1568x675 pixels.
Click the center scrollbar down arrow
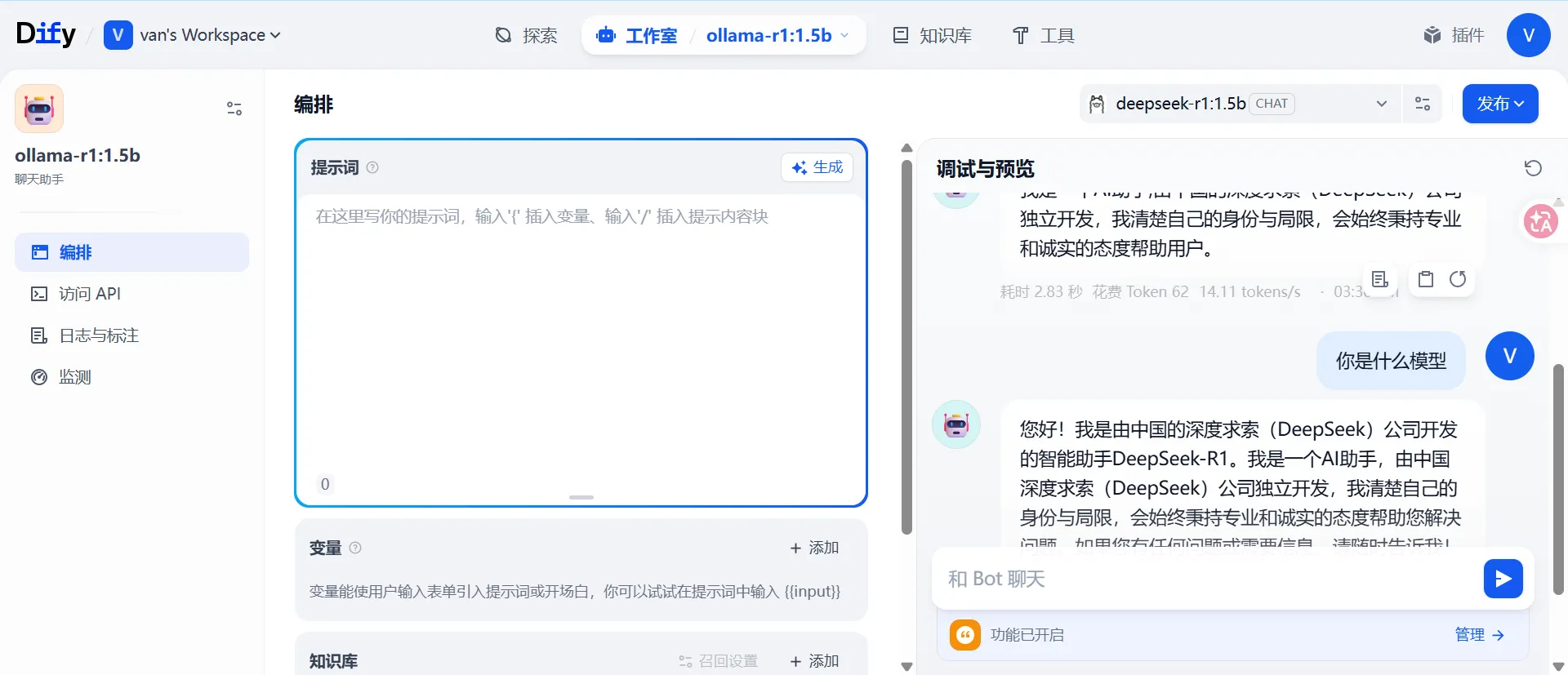point(906,667)
